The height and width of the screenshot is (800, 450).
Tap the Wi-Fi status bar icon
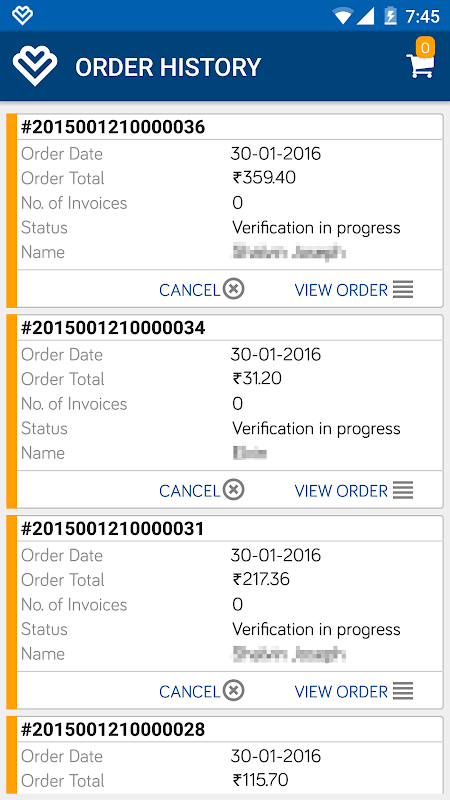342,16
